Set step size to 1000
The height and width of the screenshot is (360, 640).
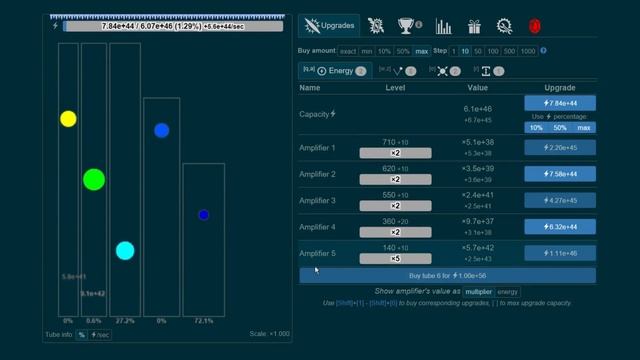tap(528, 51)
